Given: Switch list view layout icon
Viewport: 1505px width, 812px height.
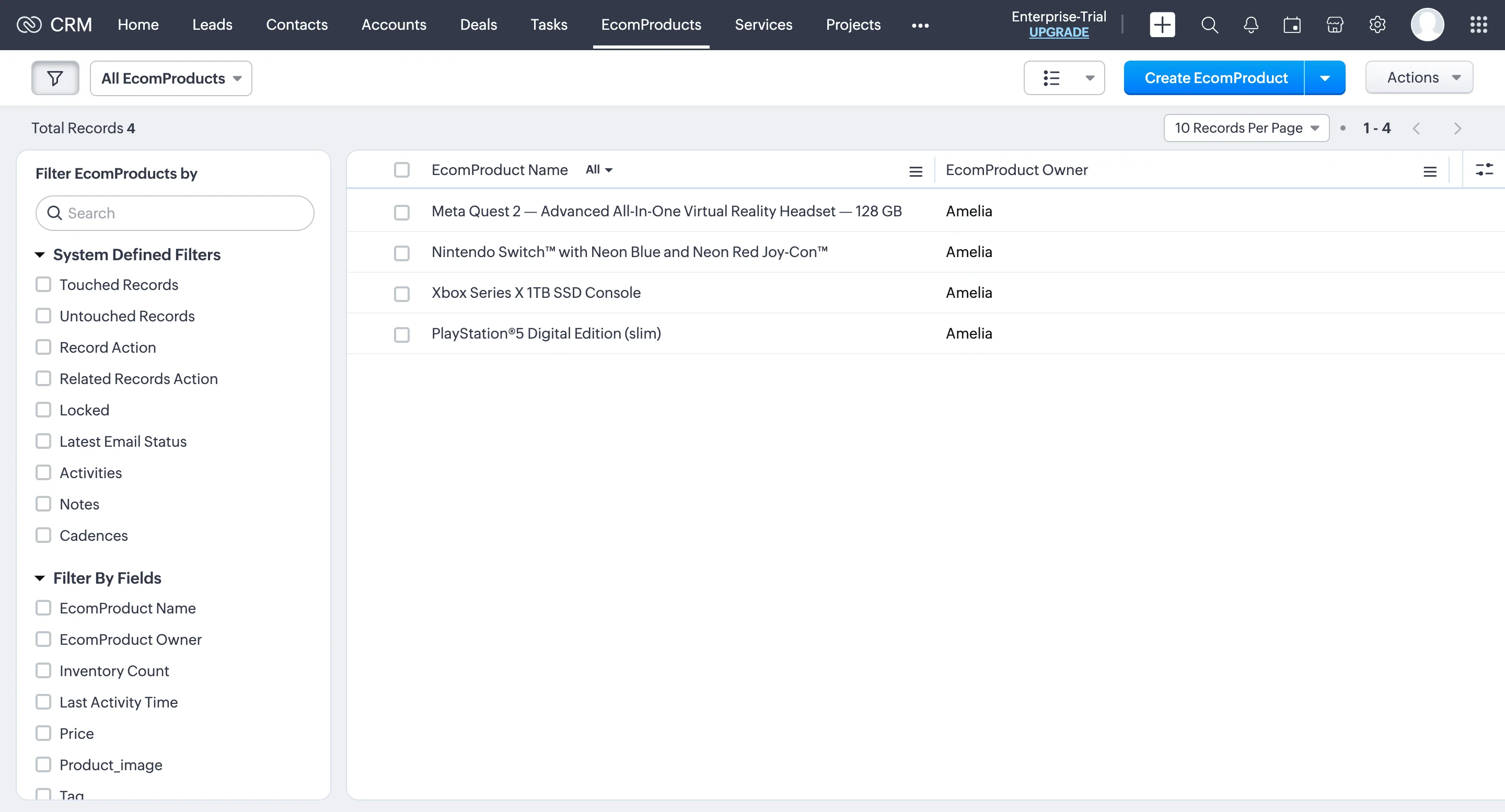Looking at the screenshot, I should tap(1051, 78).
